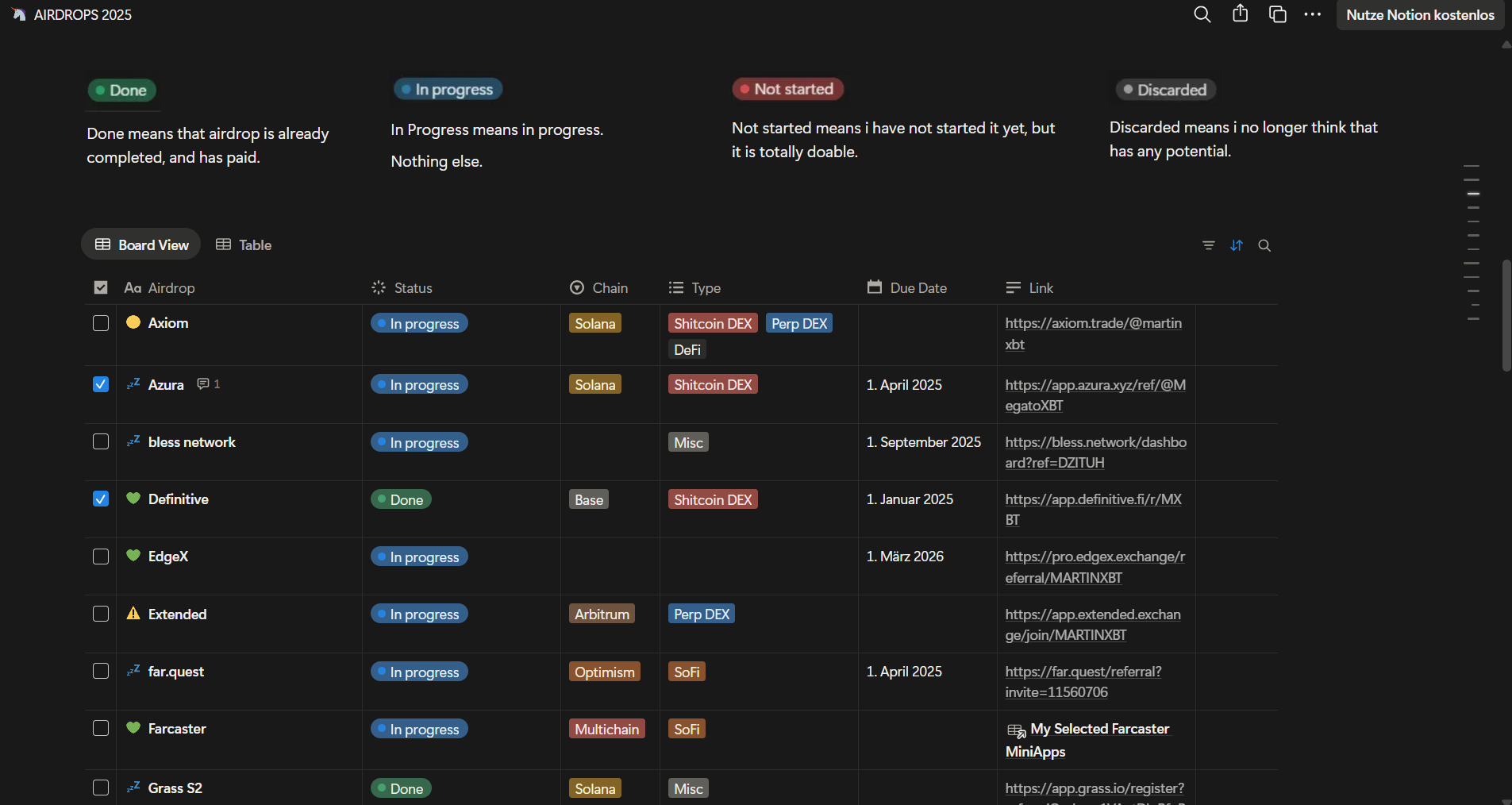Toggle the header select-all checkbox
Screen dimensions: 1512x805
pyautogui.click(x=101, y=287)
